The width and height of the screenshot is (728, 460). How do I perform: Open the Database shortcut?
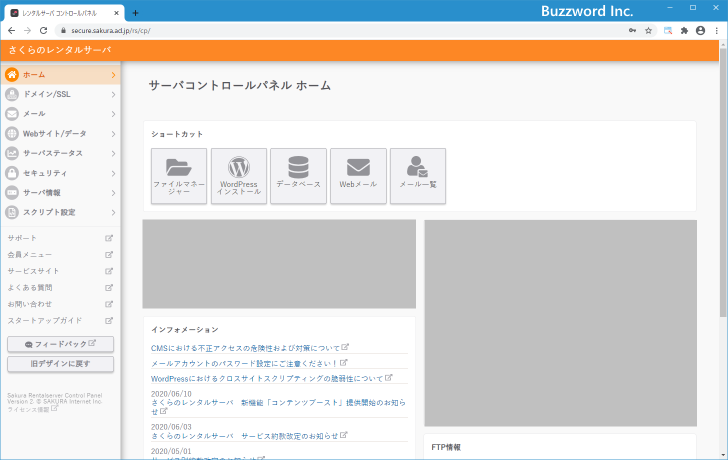tap(299, 176)
